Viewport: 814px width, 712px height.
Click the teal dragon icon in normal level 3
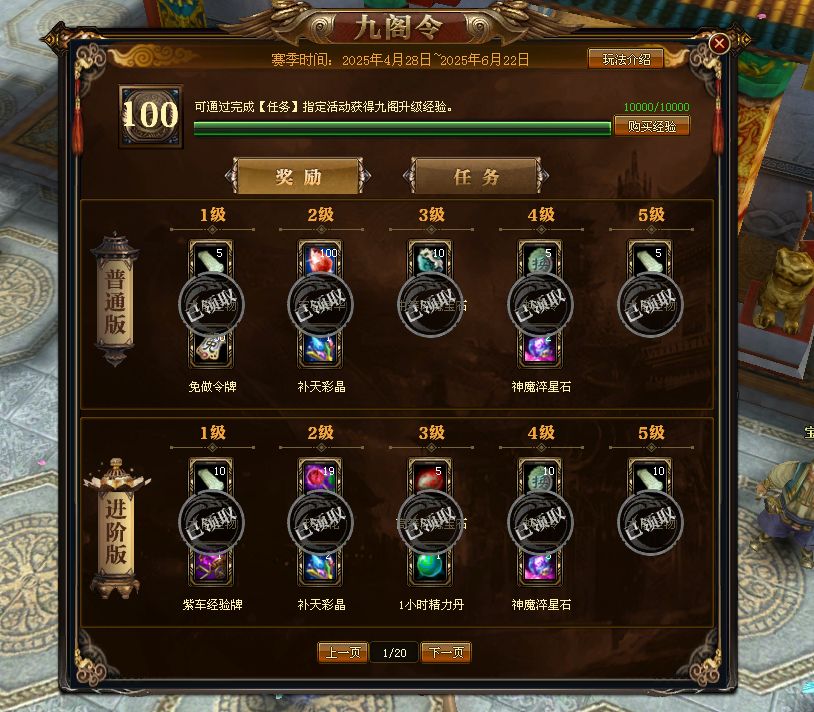(430, 258)
